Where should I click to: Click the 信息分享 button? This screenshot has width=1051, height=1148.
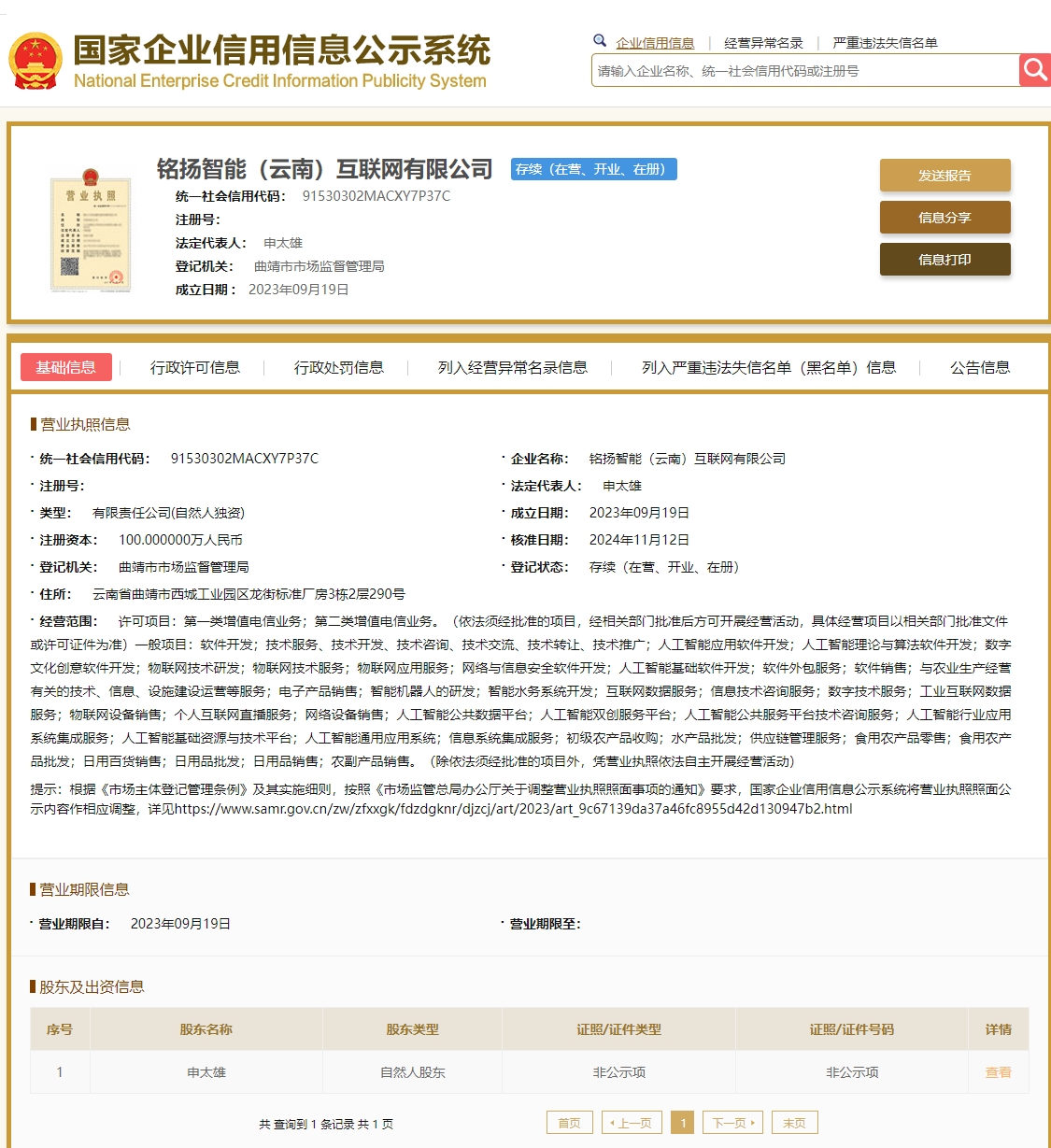pos(944,217)
